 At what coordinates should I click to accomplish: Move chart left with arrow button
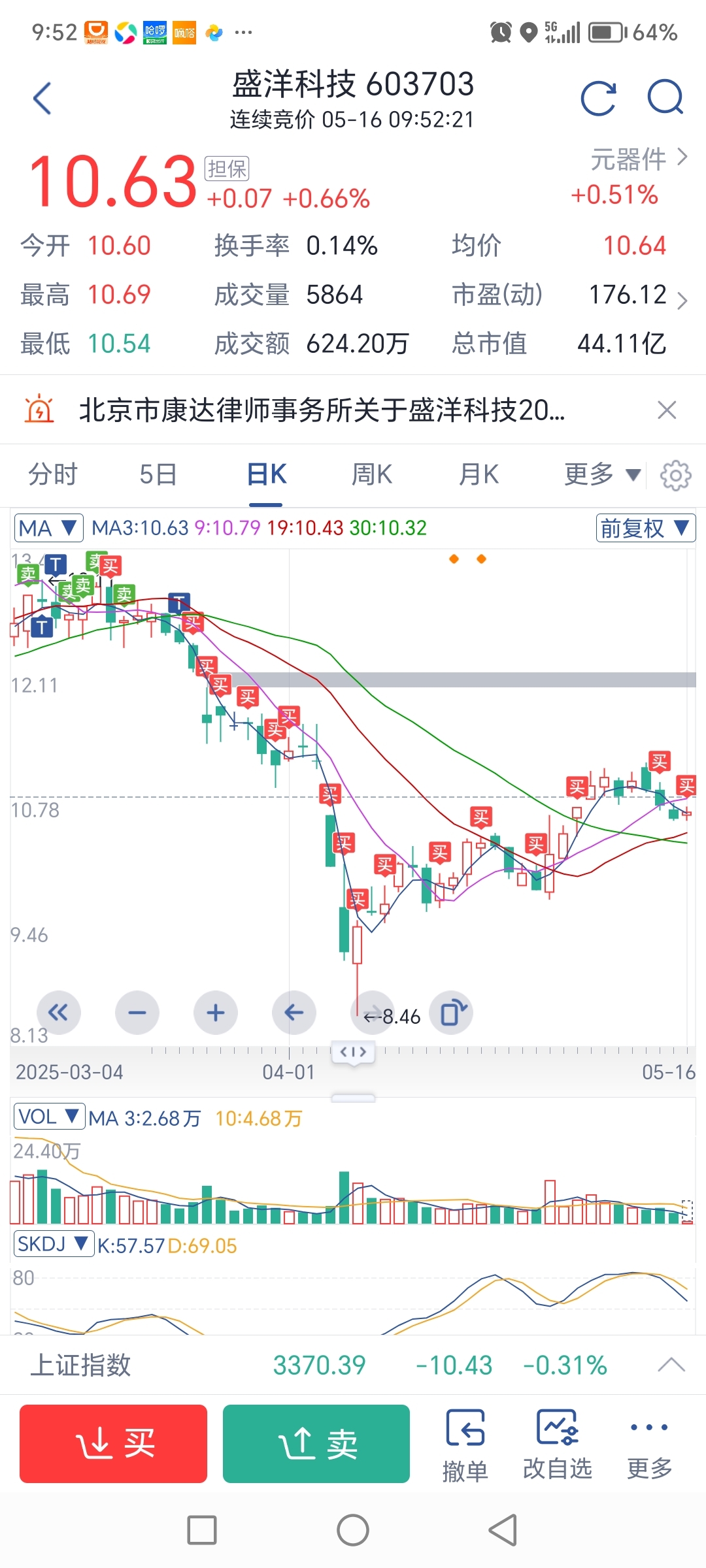point(294,1013)
